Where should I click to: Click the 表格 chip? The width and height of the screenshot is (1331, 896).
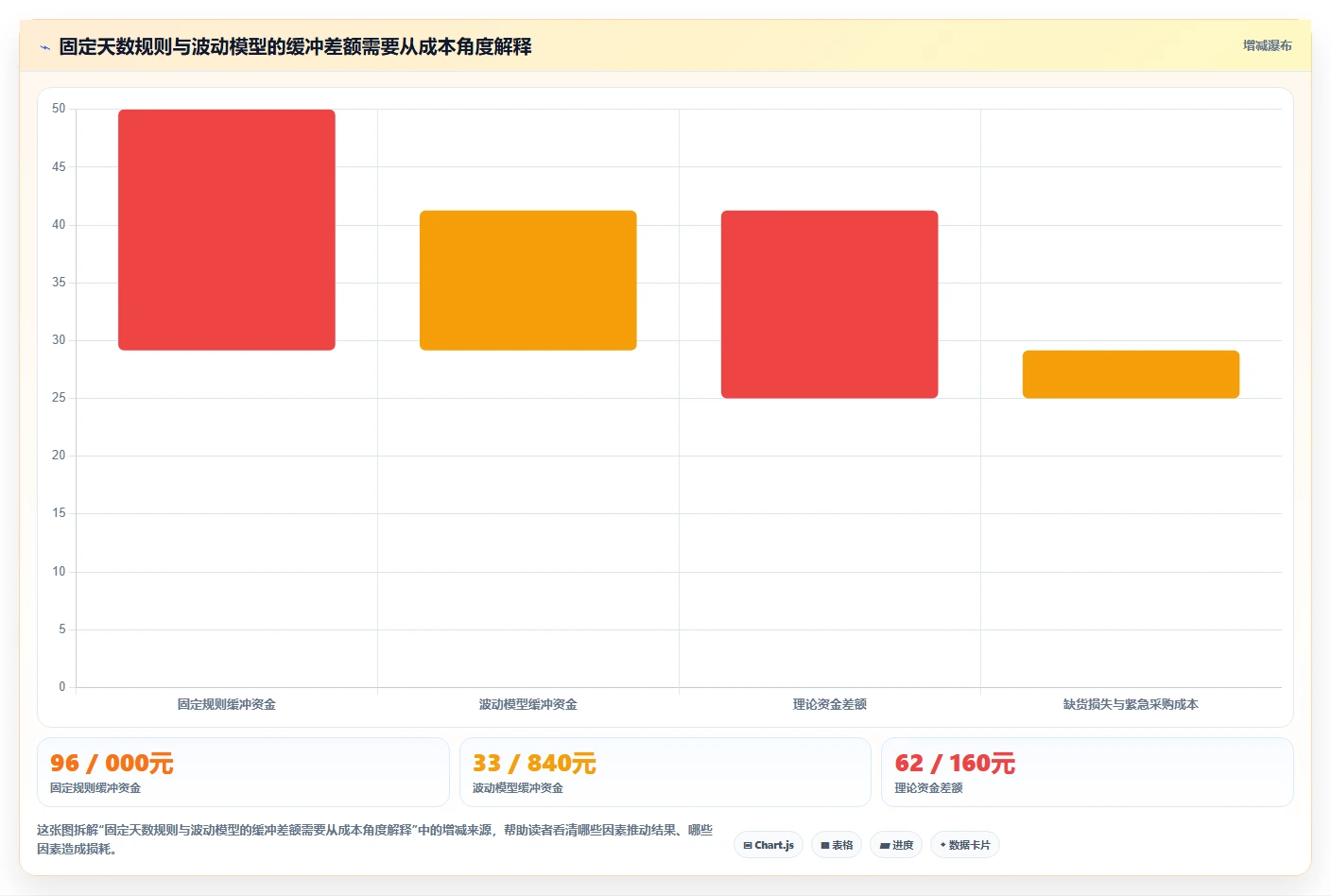point(837,845)
